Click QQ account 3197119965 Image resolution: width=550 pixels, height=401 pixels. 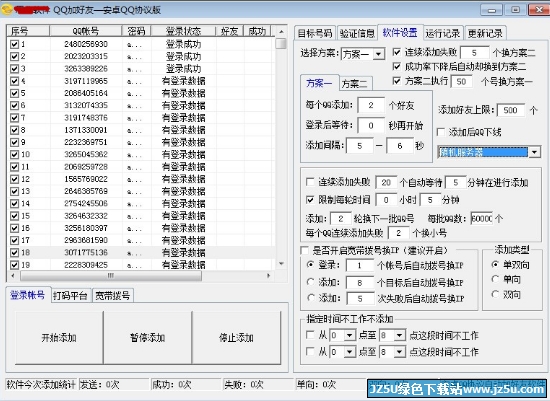86,81
